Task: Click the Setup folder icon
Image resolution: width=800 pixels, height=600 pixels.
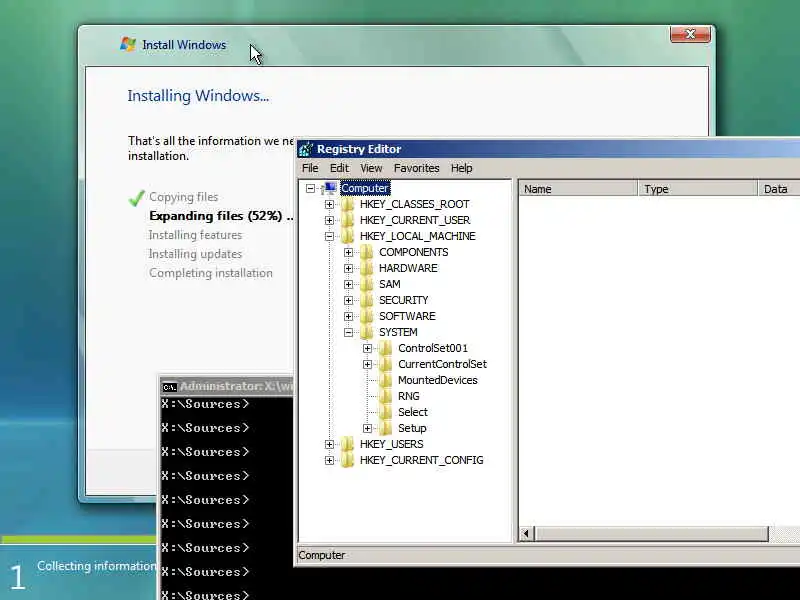Action: point(386,428)
